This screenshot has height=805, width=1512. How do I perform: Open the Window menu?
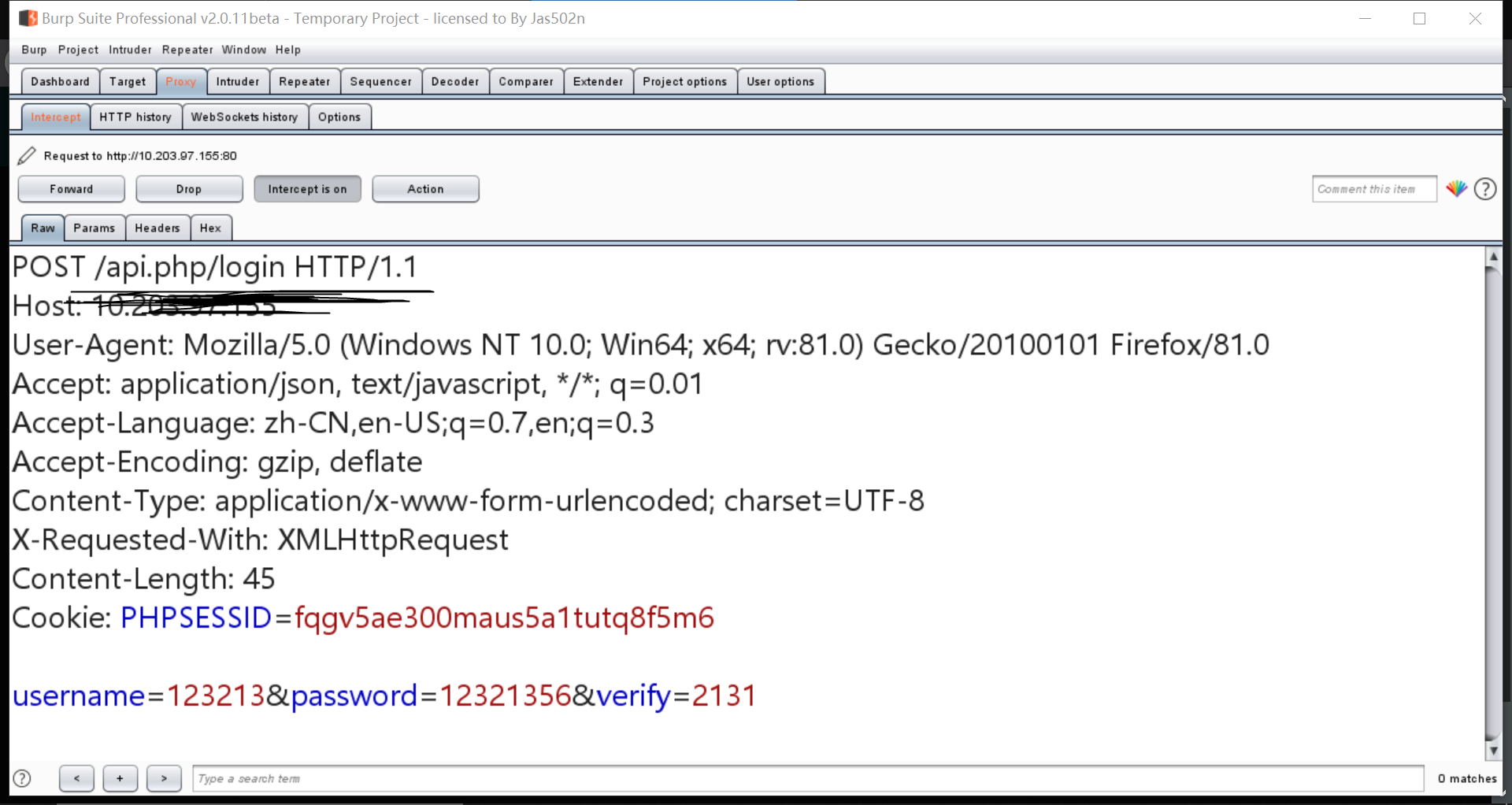coord(244,50)
